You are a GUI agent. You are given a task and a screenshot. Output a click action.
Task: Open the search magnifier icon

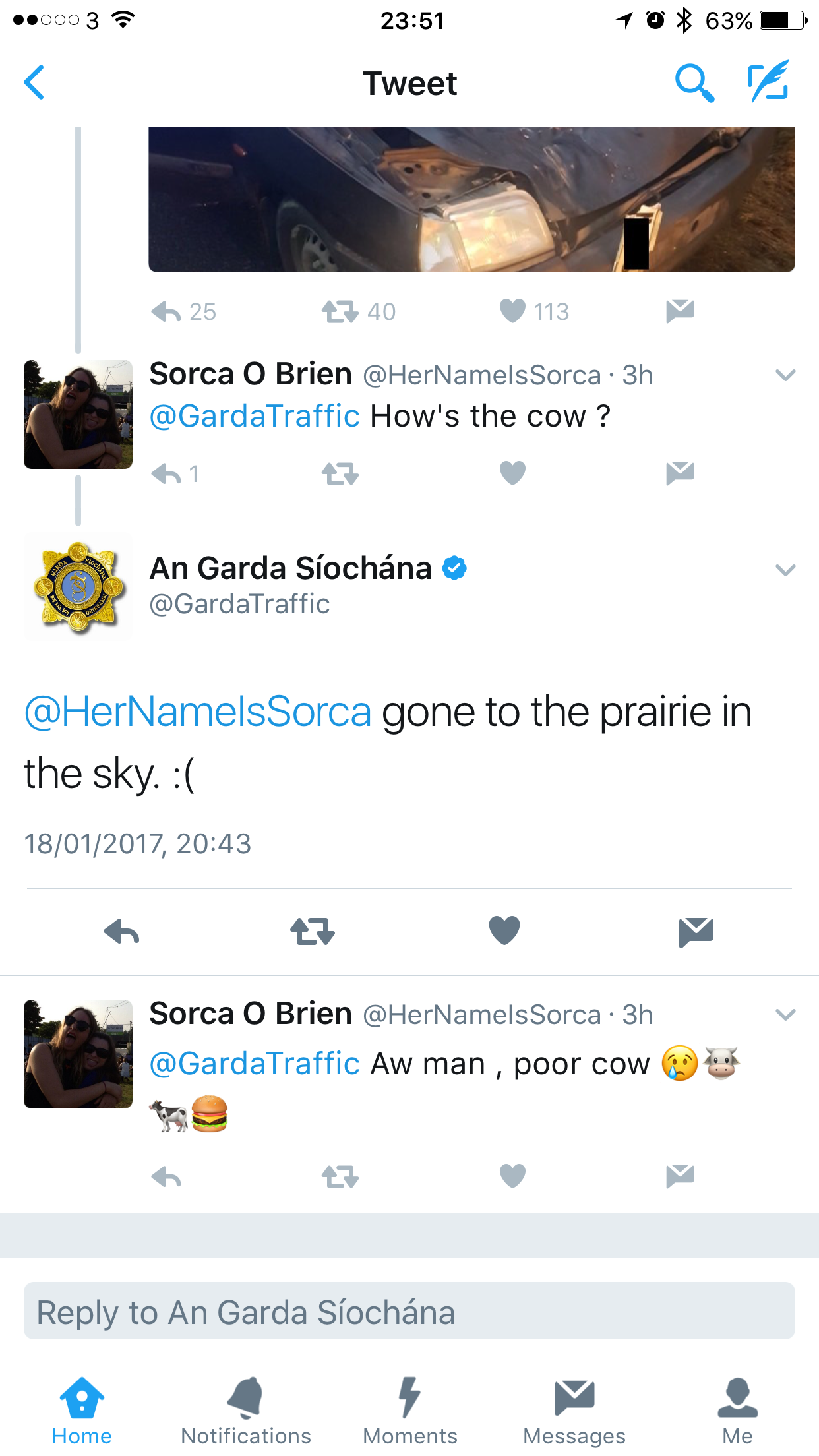pyautogui.click(x=694, y=83)
